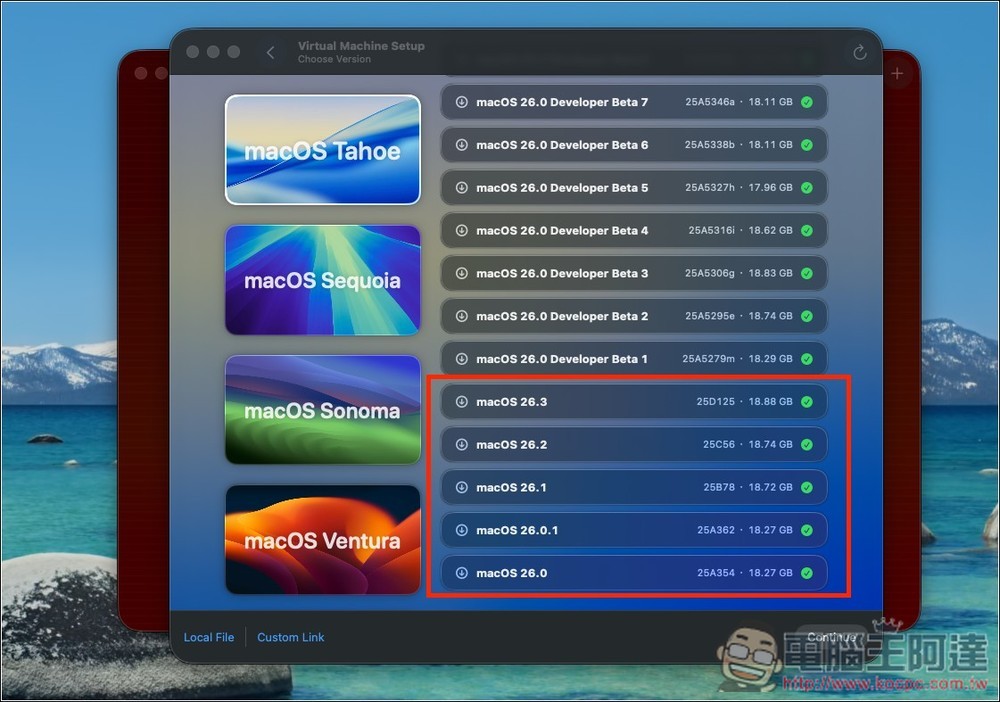Pick macOS 26.0 Developer Beta 5 label
Viewport: 1000px width, 702px height.
[x=562, y=187]
